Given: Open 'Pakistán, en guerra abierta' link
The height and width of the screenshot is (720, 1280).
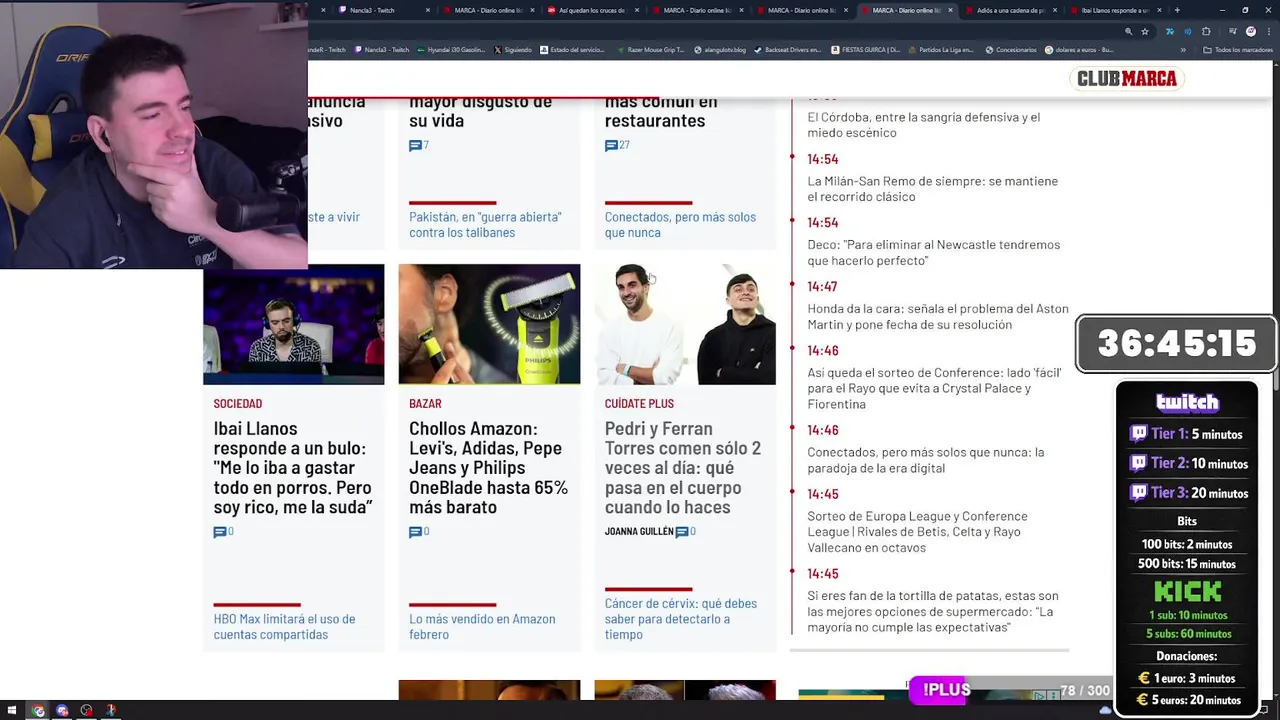Looking at the screenshot, I should (x=485, y=224).
